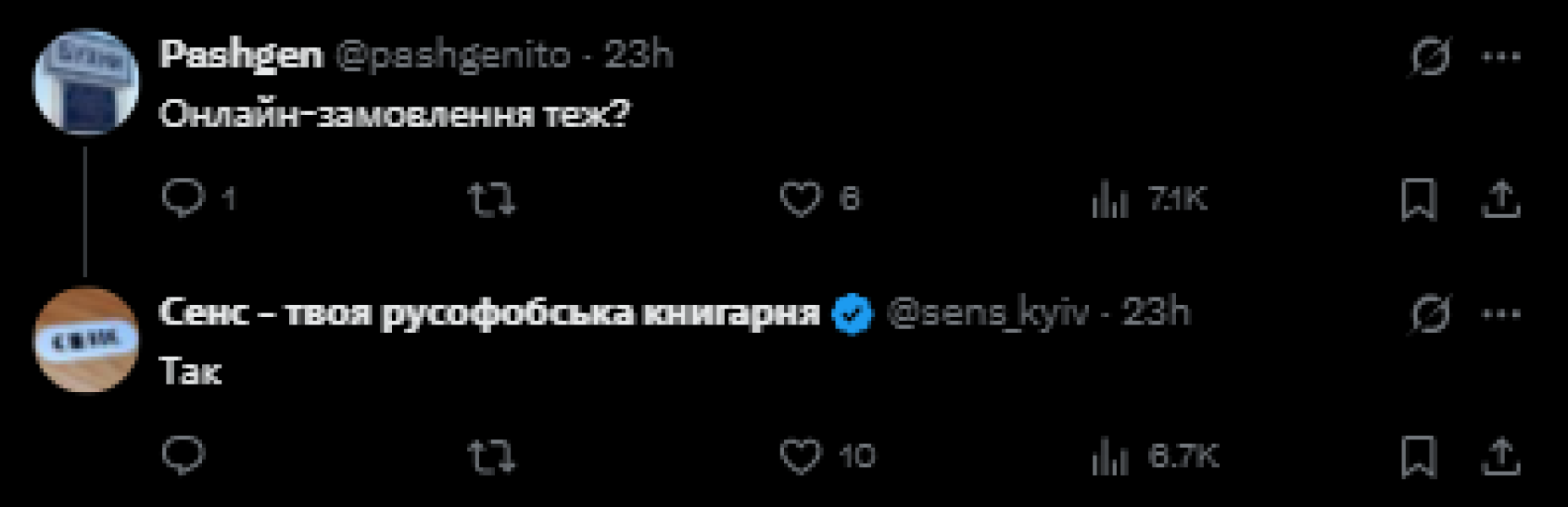This screenshot has width=1568, height=507.
Task: Click the Сенс bookstore avatar
Action: (85, 339)
